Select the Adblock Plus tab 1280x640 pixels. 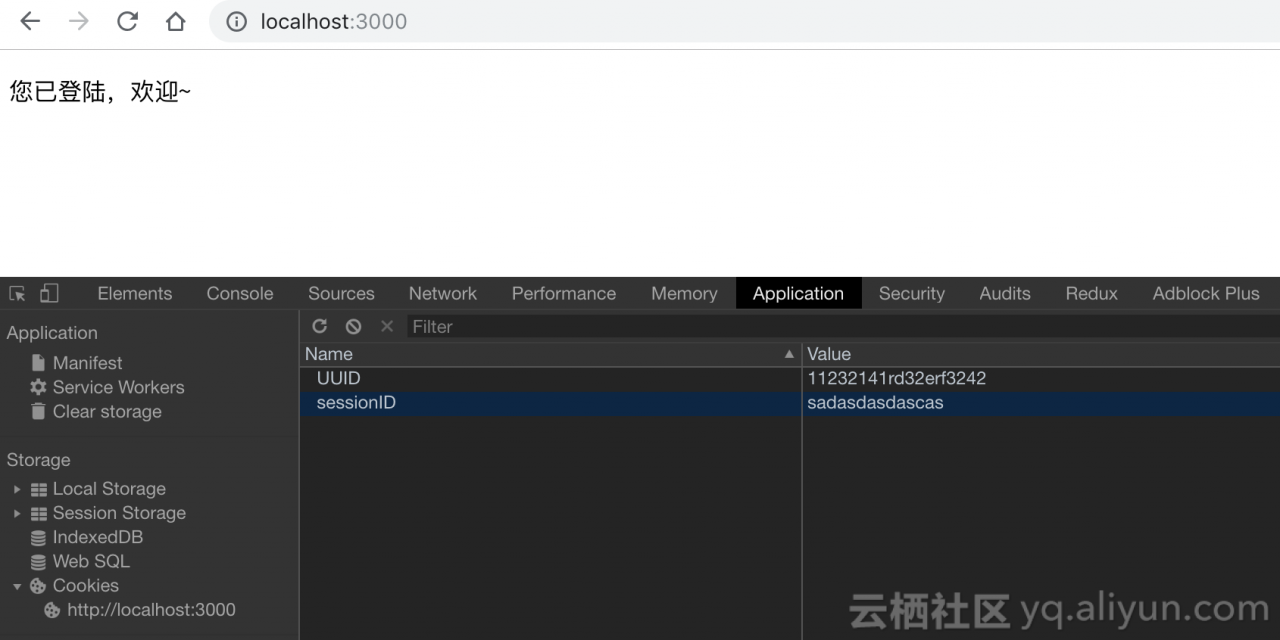(x=1205, y=293)
